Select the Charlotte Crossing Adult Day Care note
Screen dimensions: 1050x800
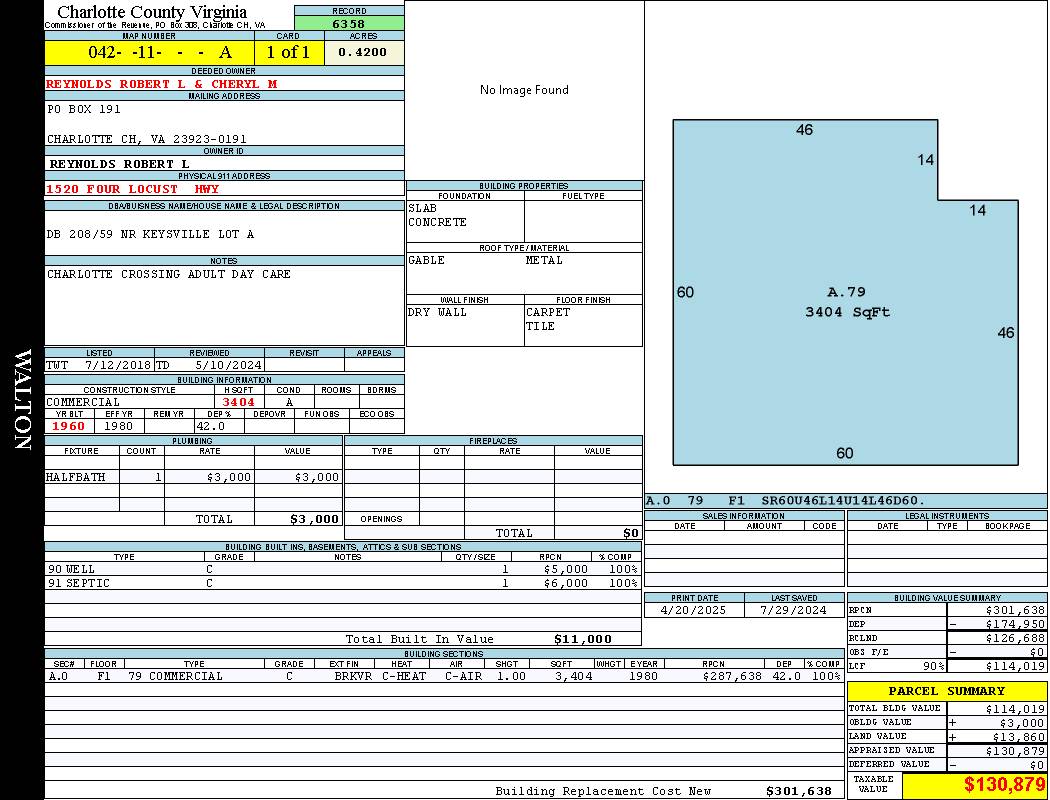pyautogui.click(x=169, y=274)
